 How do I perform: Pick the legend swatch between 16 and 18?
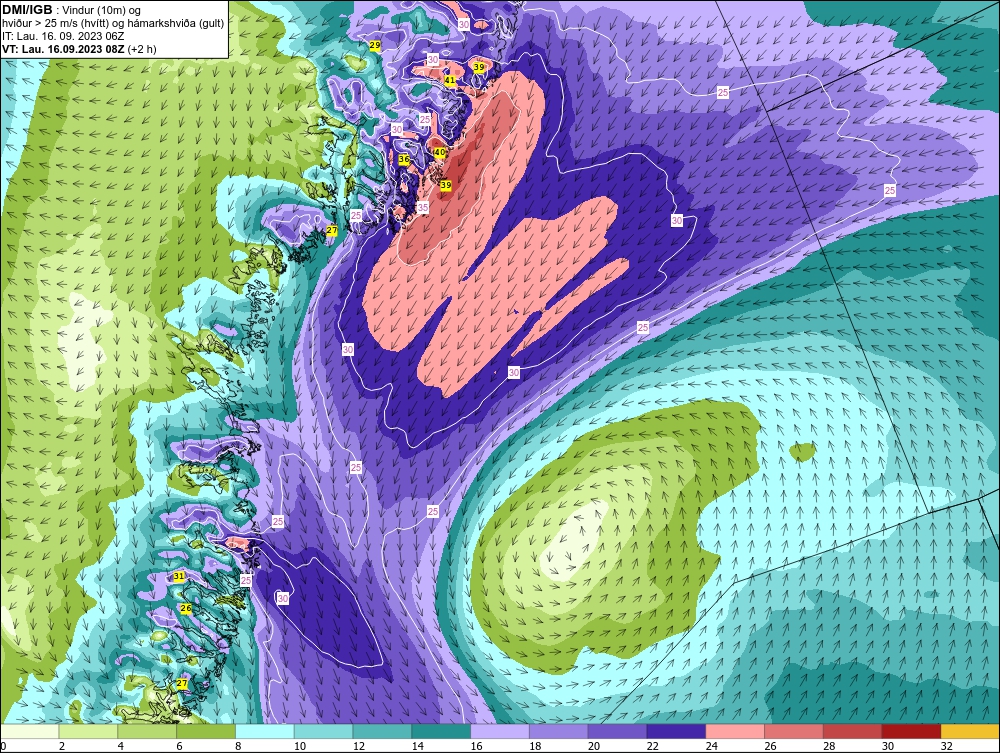[500, 731]
